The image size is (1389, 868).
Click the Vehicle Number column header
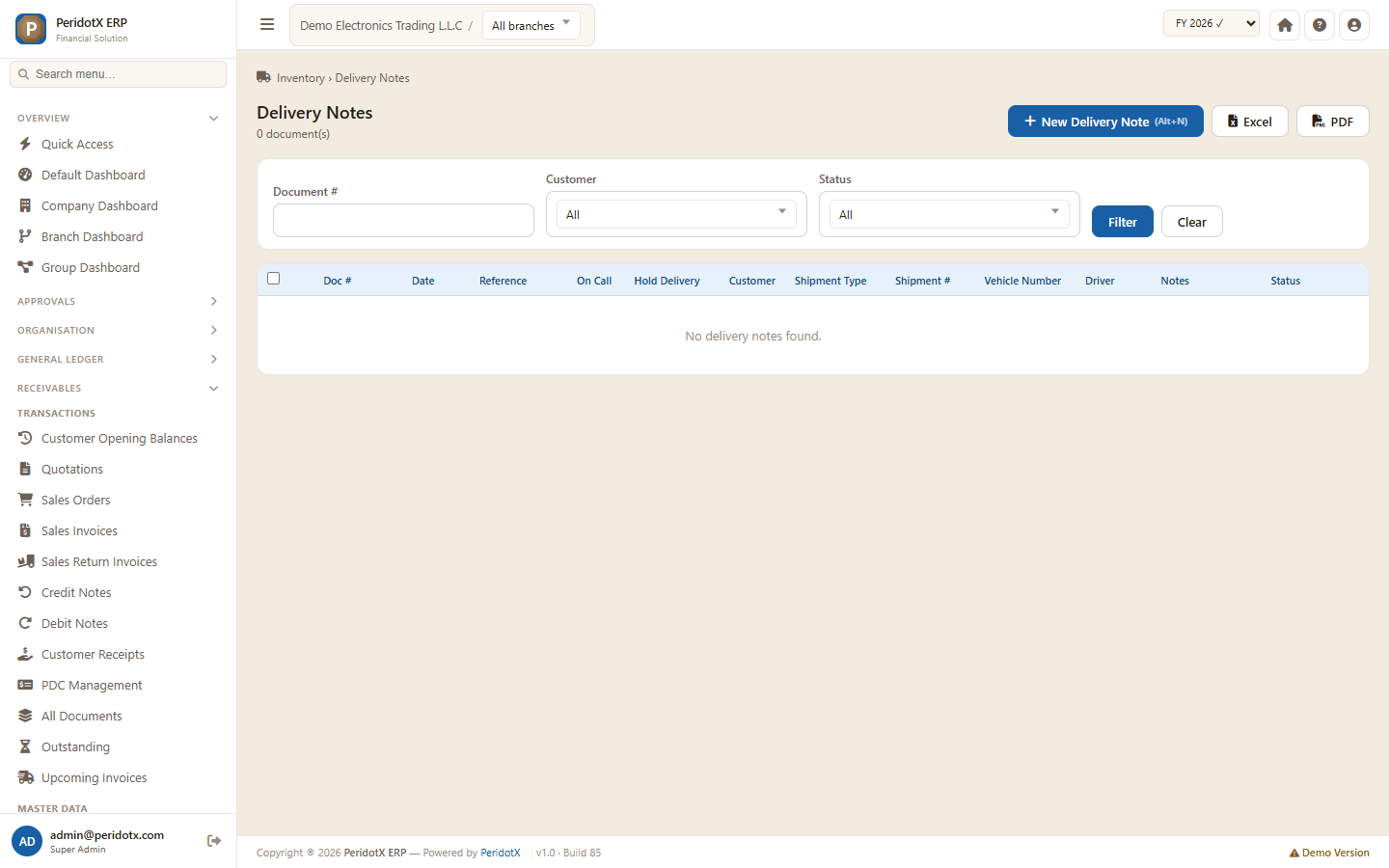coord(1022,281)
